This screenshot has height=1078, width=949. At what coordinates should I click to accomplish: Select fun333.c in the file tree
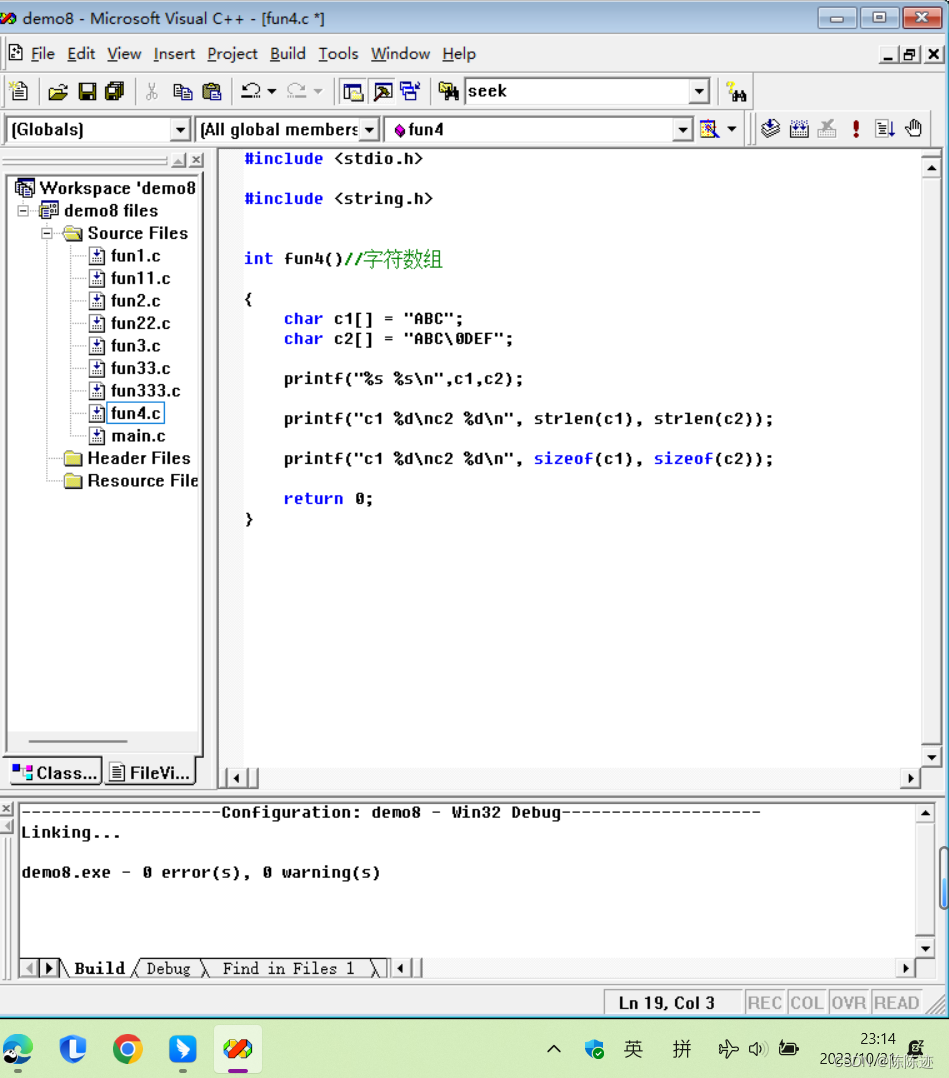coord(145,390)
